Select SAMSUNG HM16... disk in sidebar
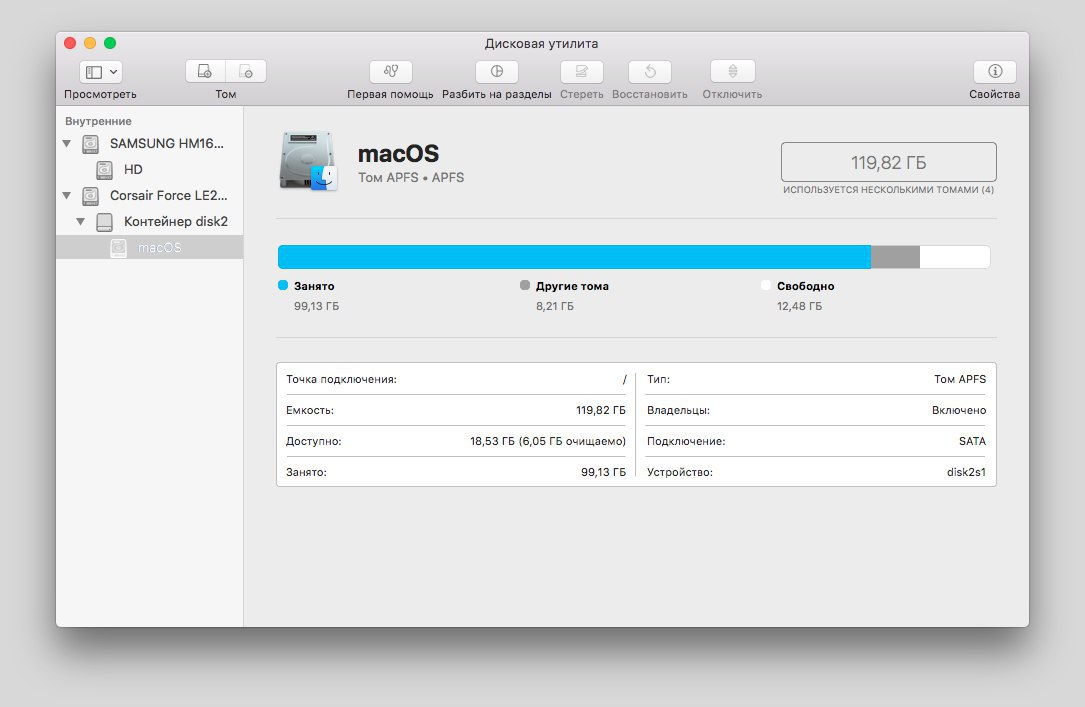The width and height of the screenshot is (1085, 707). tap(149, 144)
